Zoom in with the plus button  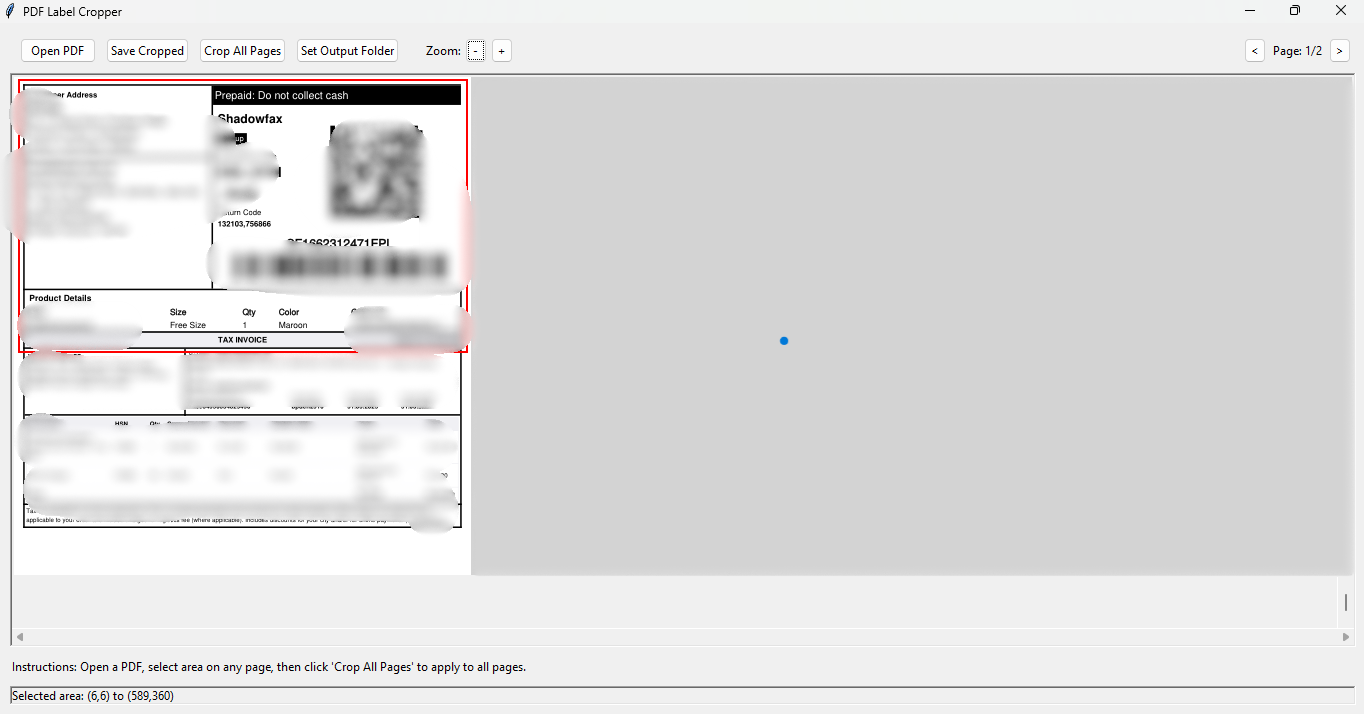click(x=502, y=51)
